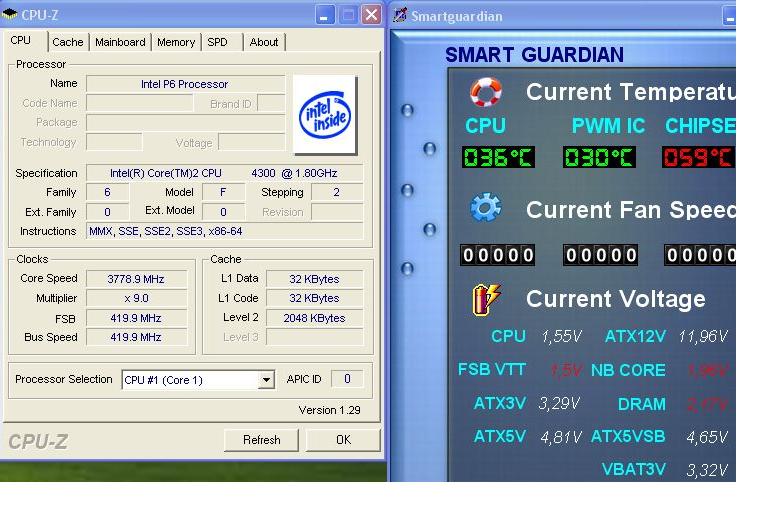Image resolution: width=776 pixels, height=531 pixels.
Task: Click the CPU-Z chip icon in title bar
Action: (10, 14)
